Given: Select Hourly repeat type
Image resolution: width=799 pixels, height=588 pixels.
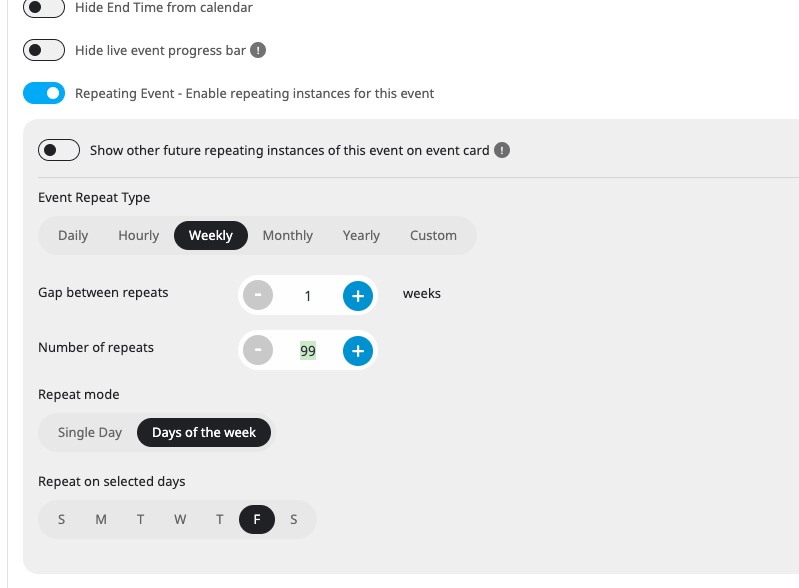Looking at the screenshot, I should pos(139,235).
